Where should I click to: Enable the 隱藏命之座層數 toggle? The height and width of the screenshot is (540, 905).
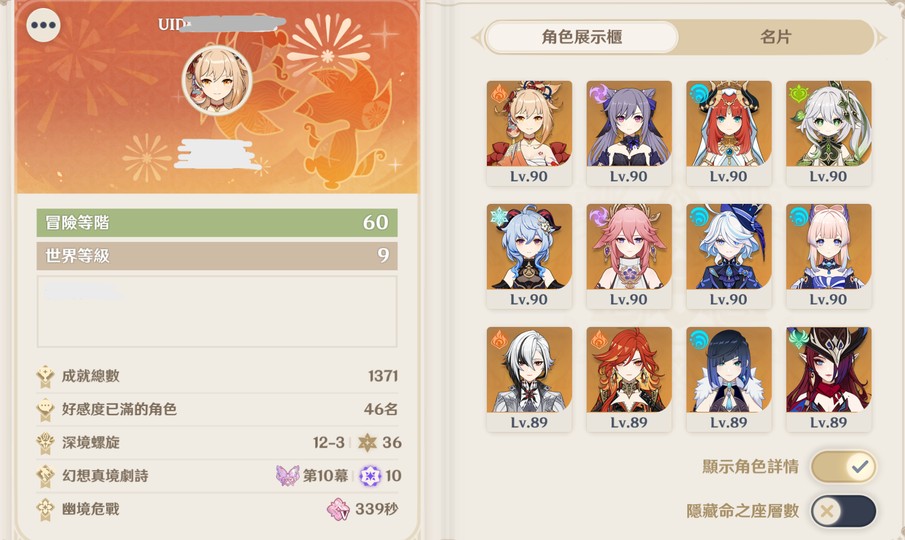pyautogui.click(x=843, y=511)
